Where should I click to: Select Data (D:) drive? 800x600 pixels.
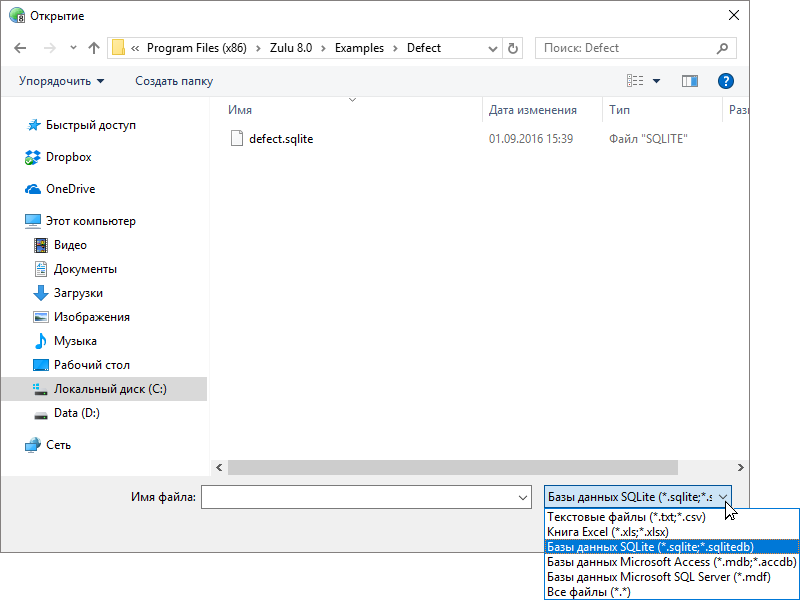click(76, 413)
